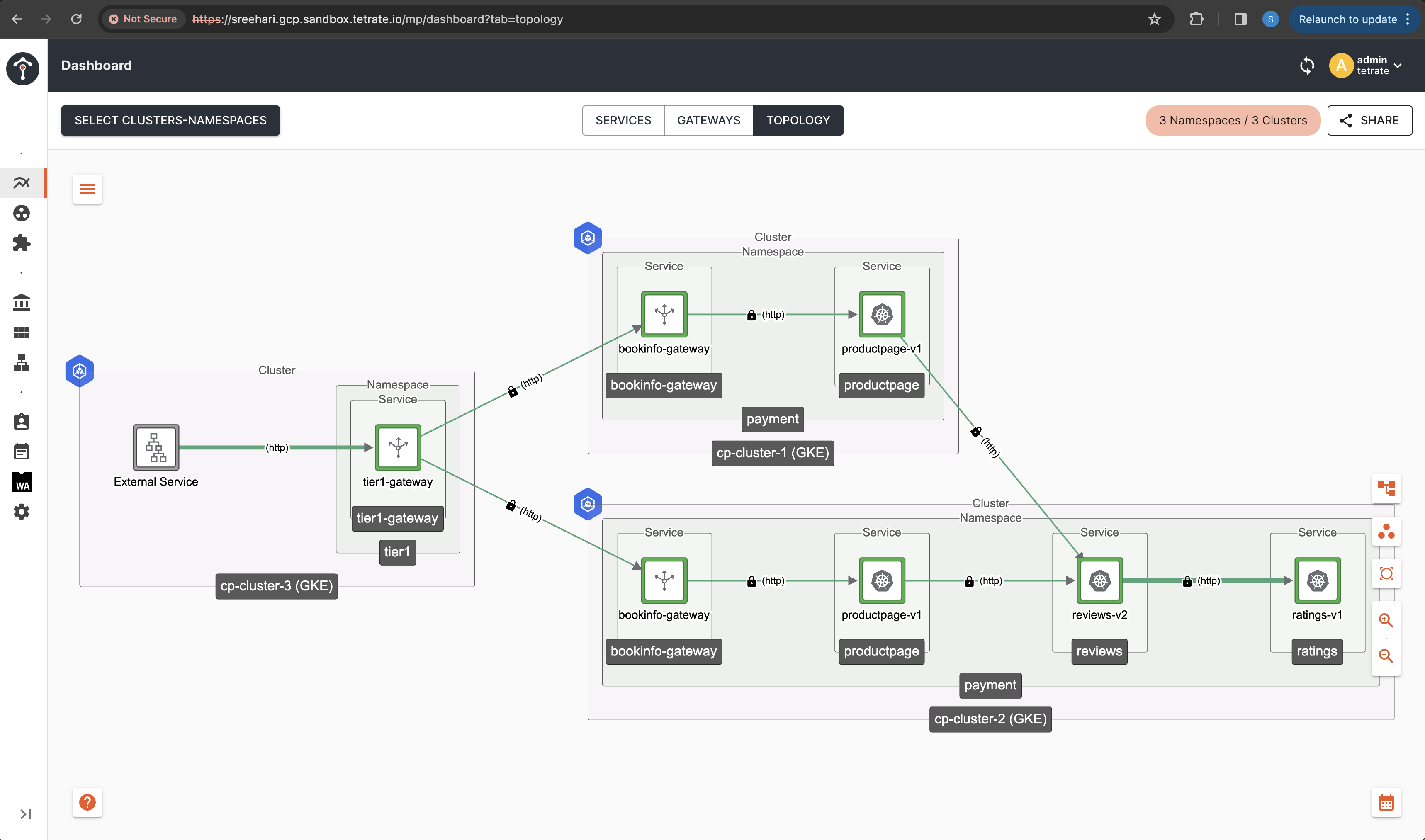Click the 3 Namespaces / 3 Clusters badge

point(1233,121)
